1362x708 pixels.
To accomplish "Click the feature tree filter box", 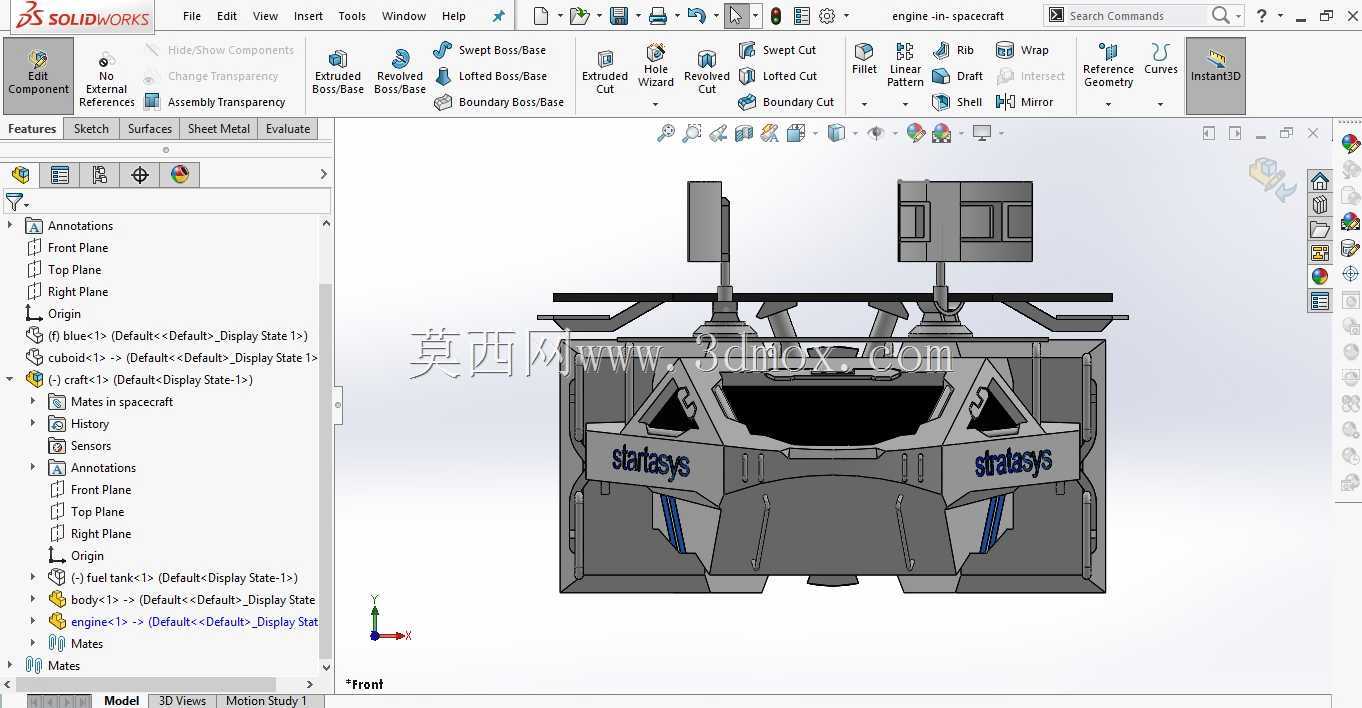I will (167, 203).
